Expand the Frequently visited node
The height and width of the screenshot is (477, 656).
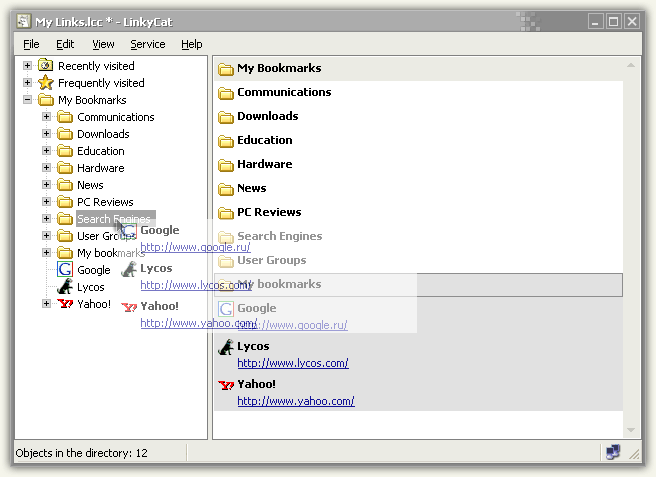pos(27,82)
